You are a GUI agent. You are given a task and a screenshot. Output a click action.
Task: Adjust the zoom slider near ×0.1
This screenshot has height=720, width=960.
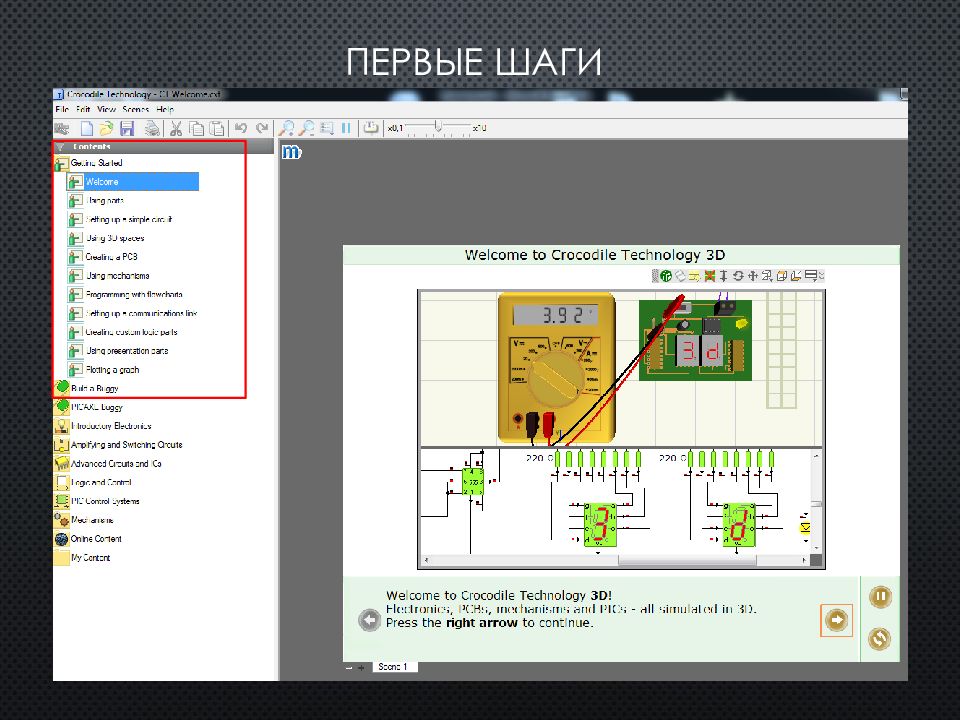coord(438,127)
